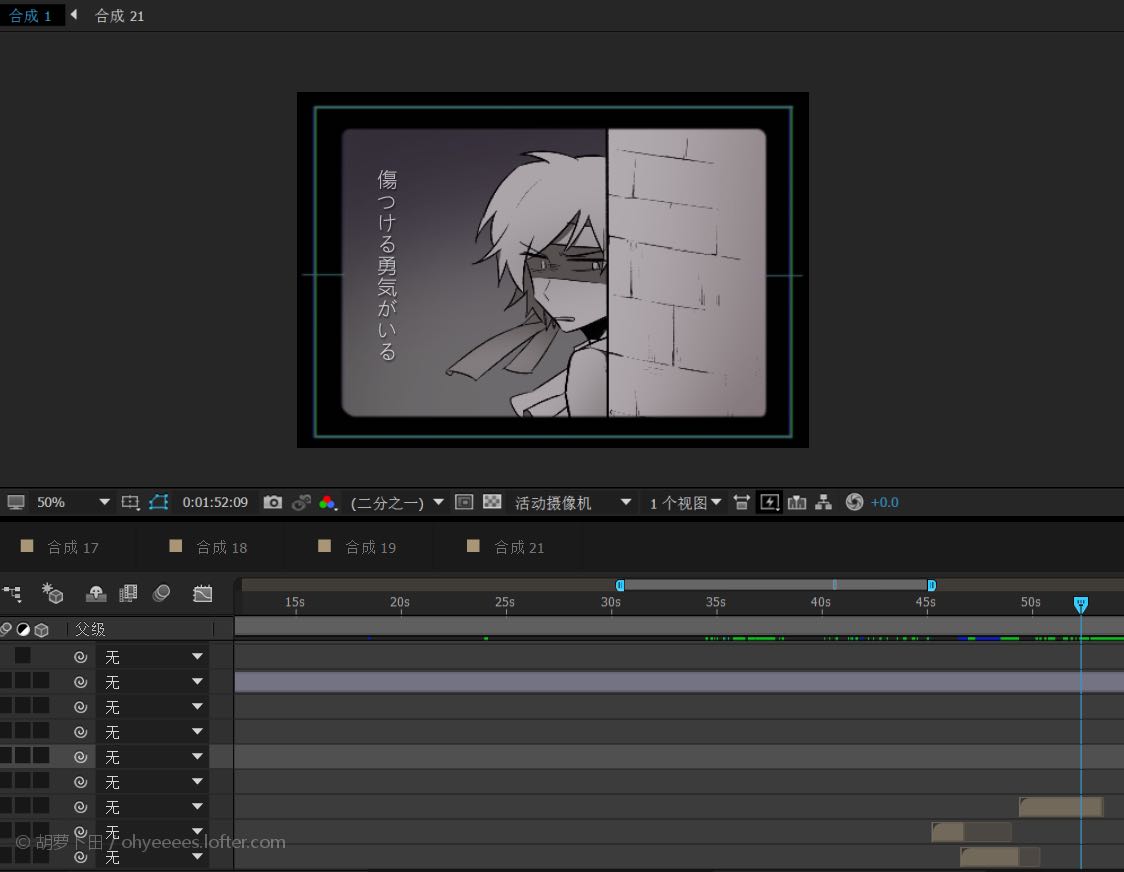1124x872 pixels.
Task: Switch to the 合成 17 timeline tab
Action: 72,548
